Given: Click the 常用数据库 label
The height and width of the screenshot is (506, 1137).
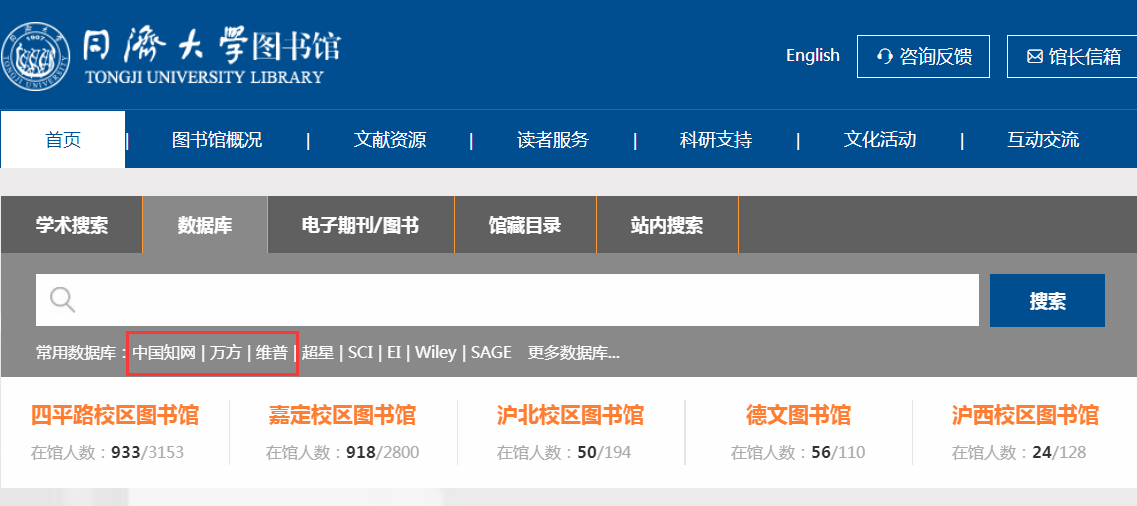Looking at the screenshot, I should pos(80,353).
